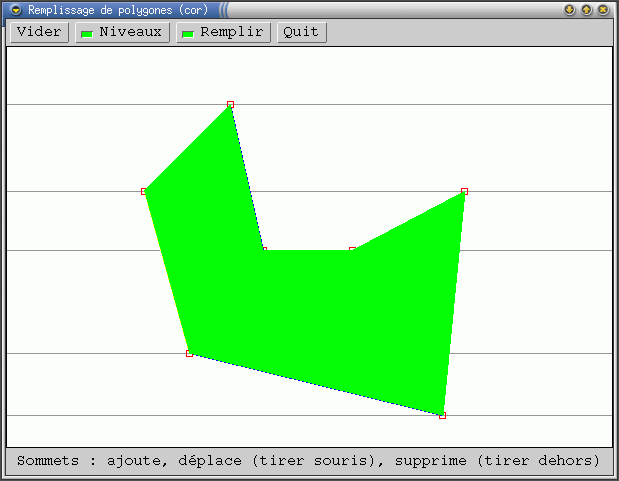Click inside the green filled polygon
The height and width of the screenshot is (481, 619).
[x=320, y=320]
